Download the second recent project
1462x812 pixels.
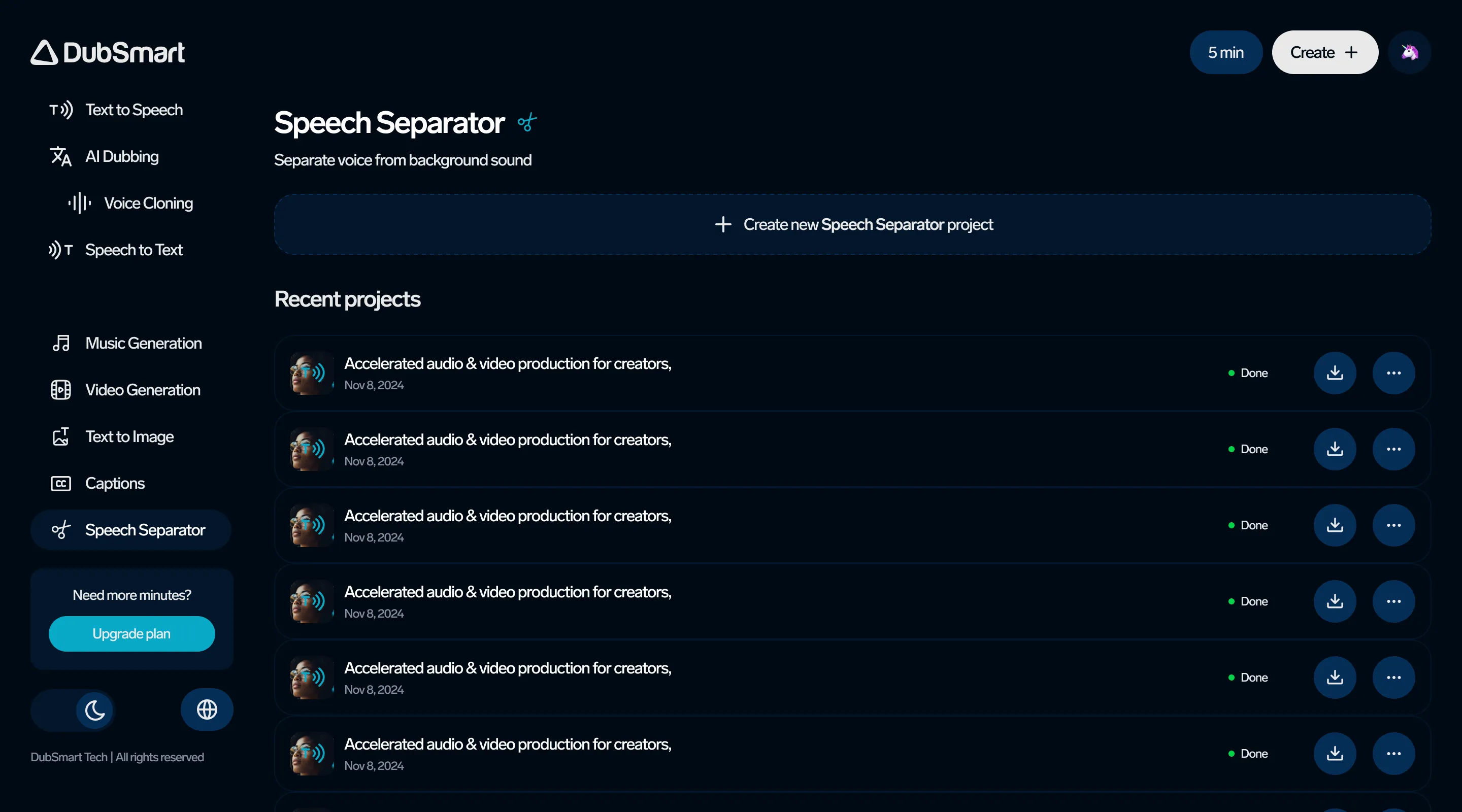tap(1335, 450)
